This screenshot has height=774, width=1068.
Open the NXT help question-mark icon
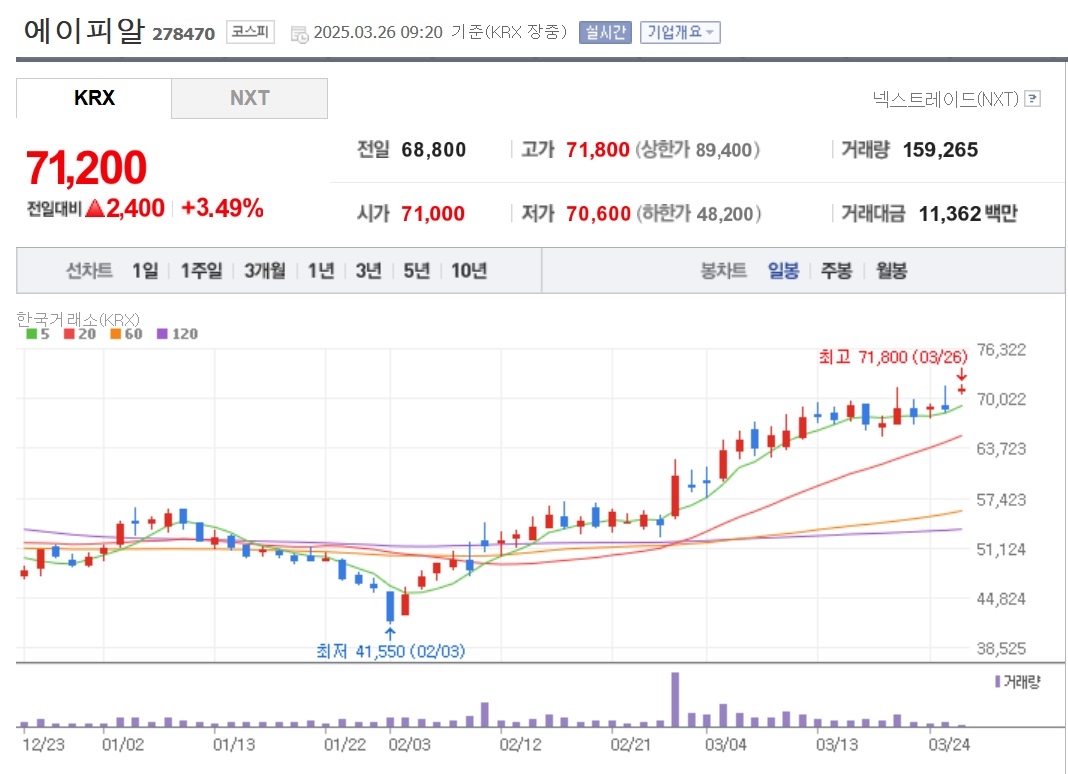(1033, 99)
